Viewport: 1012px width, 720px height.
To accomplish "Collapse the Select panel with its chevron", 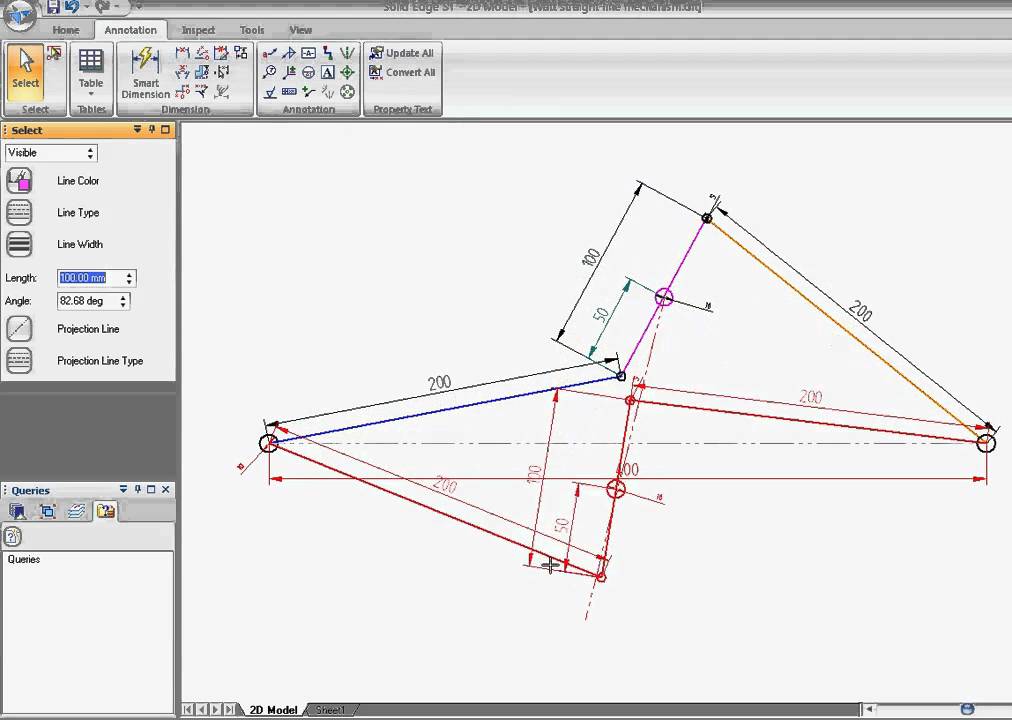I will 137,130.
